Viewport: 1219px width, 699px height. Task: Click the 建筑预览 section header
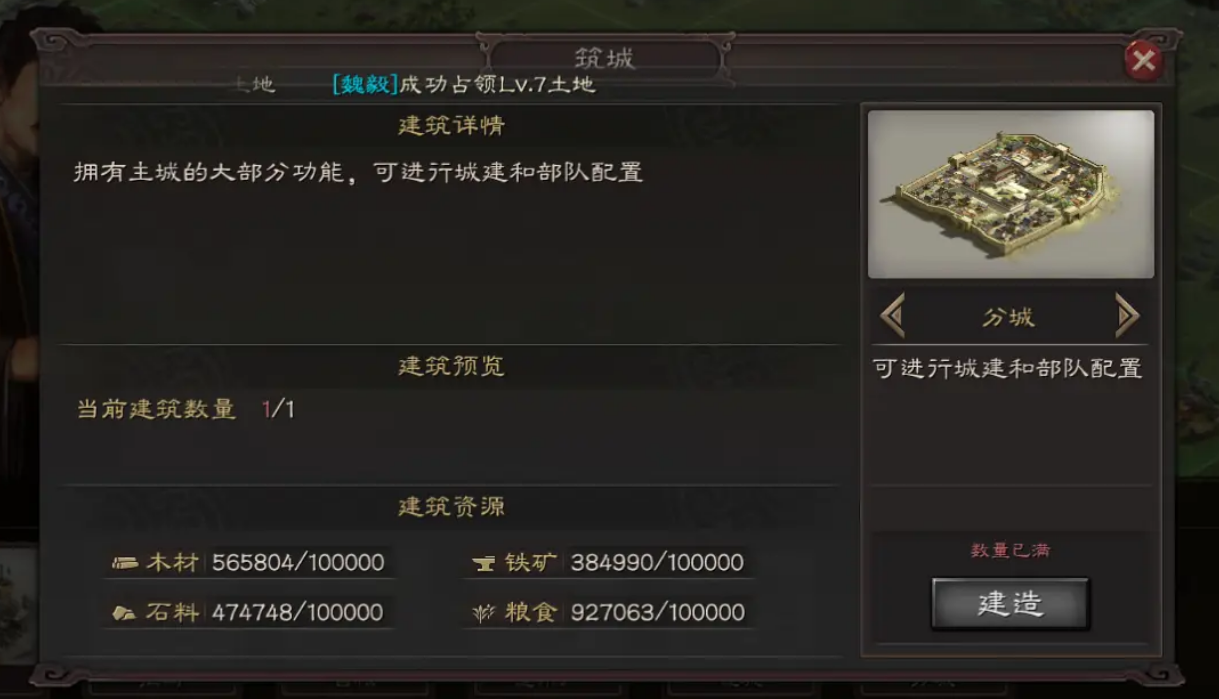pyautogui.click(x=451, y=366)
